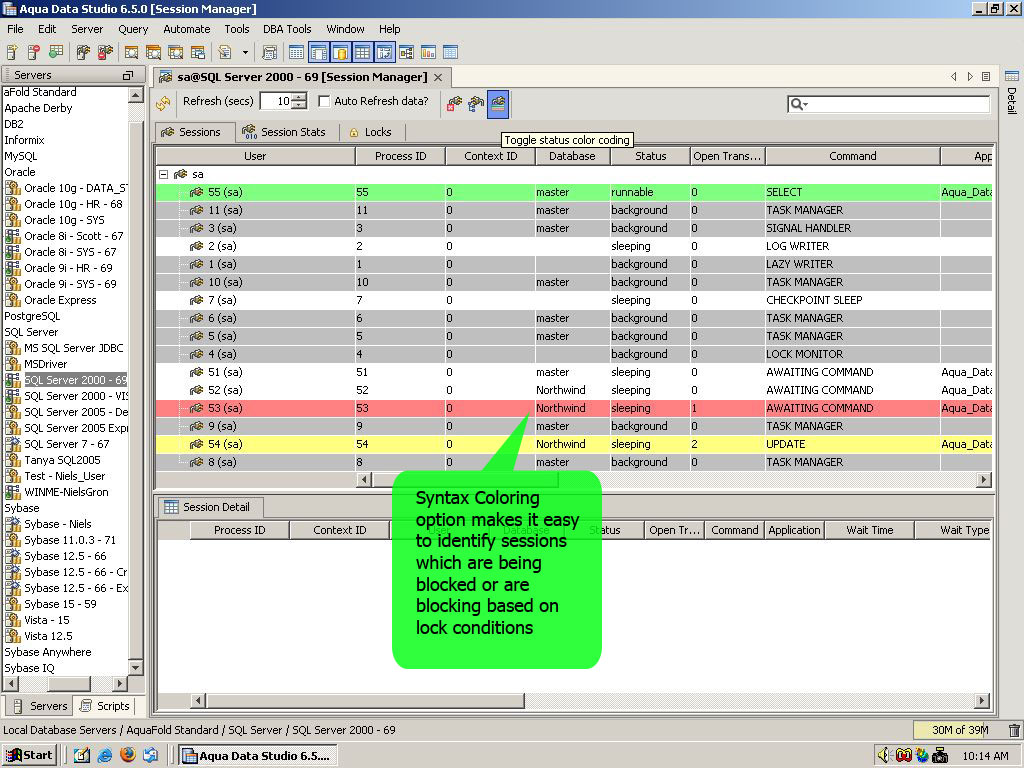Click the connect-to-server people icon in main toolbar
The width and height of the screenshot is (1024, 768).
point(83,52)
